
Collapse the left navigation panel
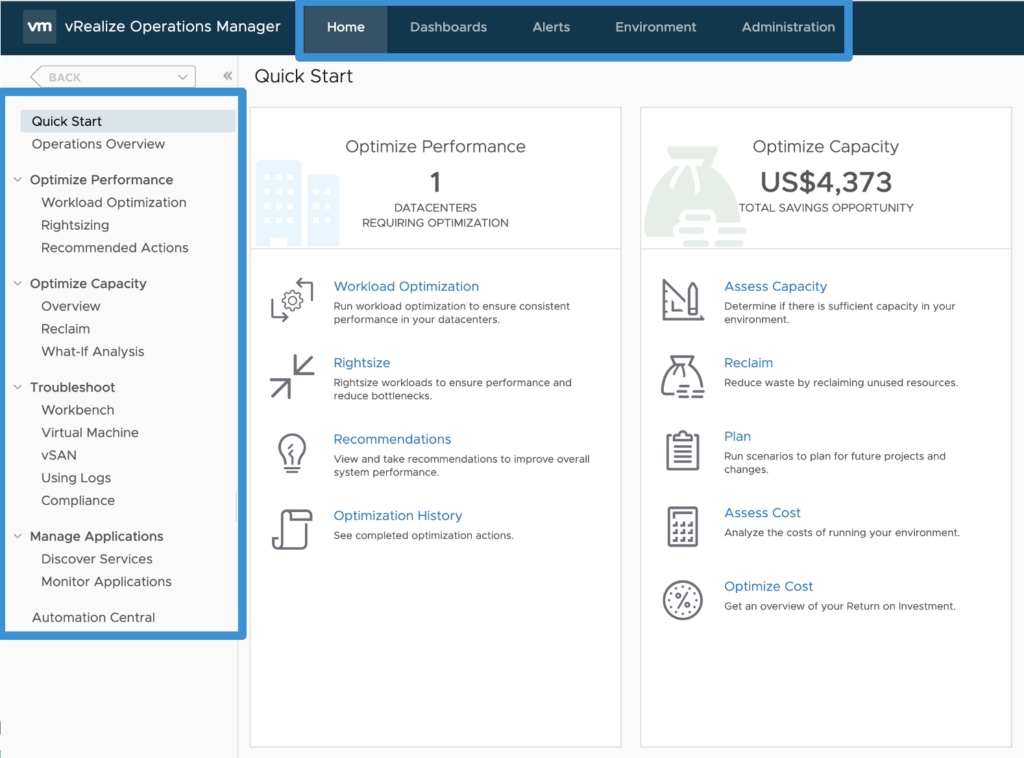click(228, 76)
